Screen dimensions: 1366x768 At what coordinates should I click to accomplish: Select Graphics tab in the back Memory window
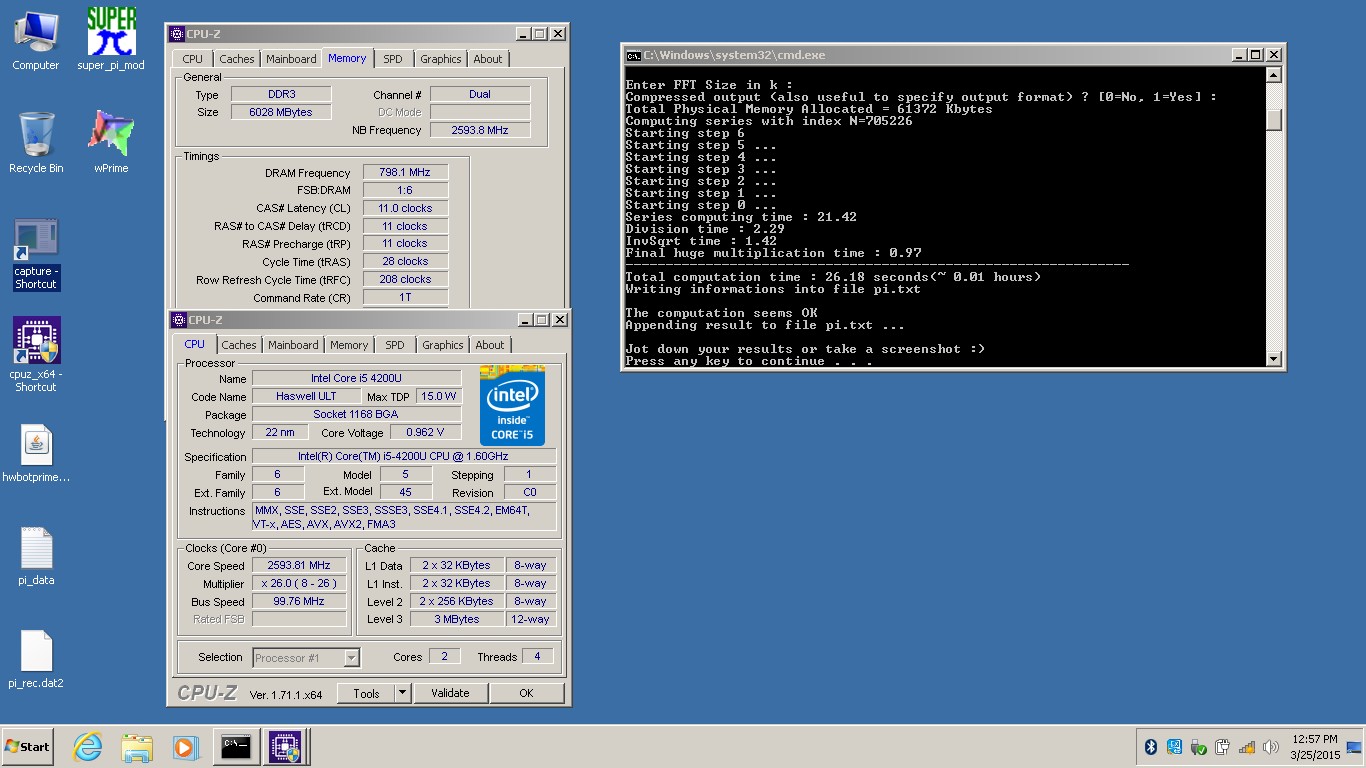tap(441, 59)
